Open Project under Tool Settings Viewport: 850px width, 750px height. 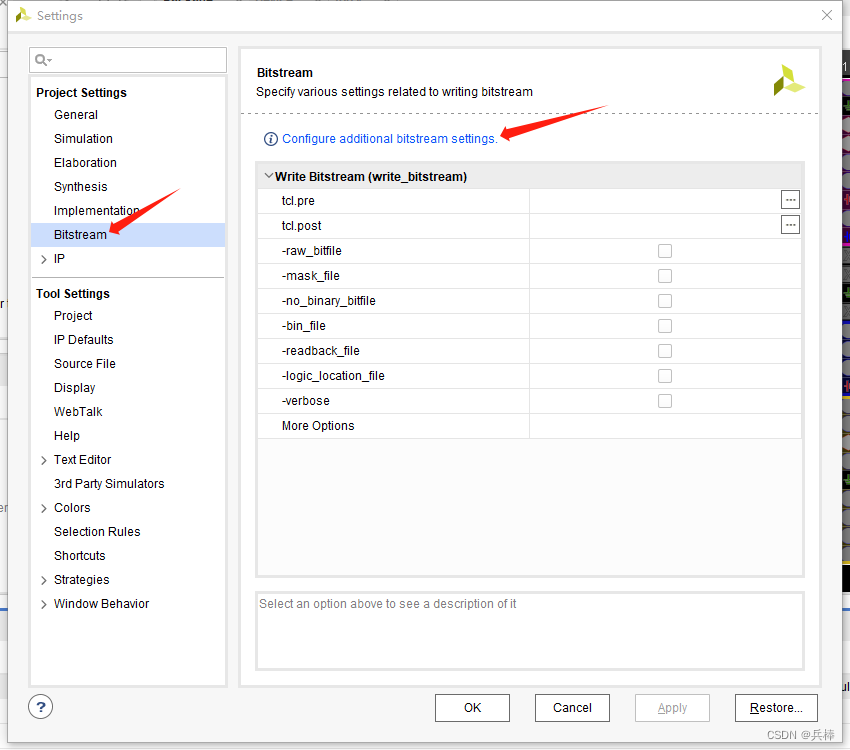click(73, 315)
